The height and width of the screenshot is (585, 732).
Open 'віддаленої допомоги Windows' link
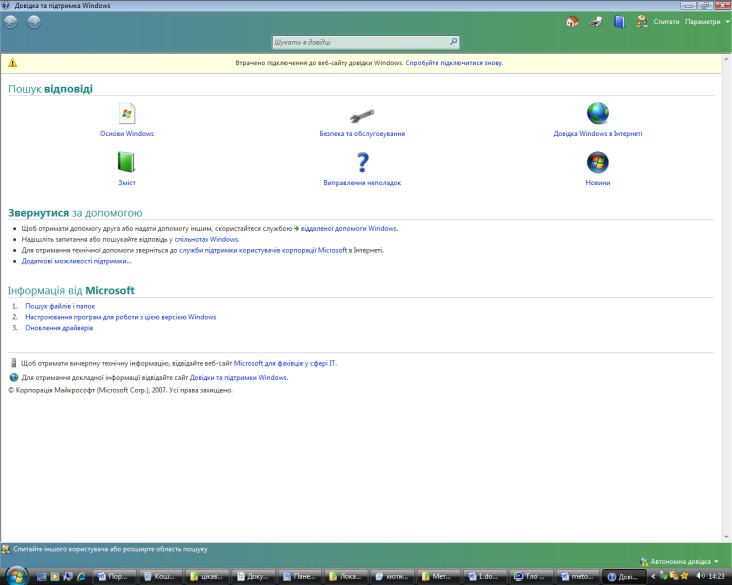point(349,229)
